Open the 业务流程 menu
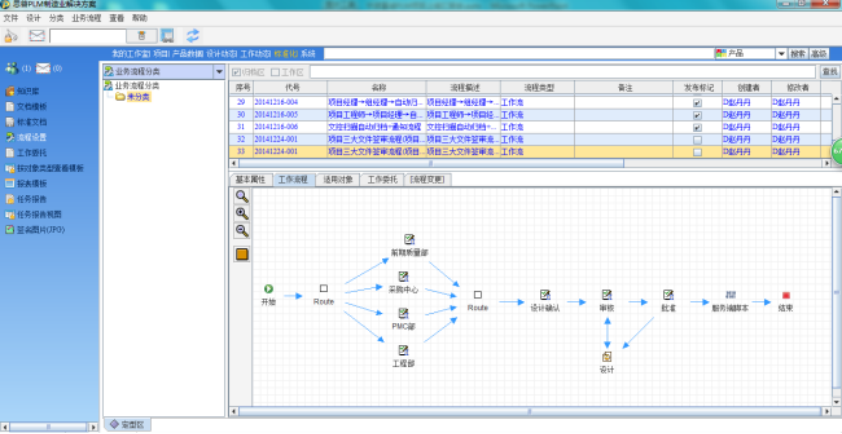Viewport: 842px width, 434px height. (86, 18)
